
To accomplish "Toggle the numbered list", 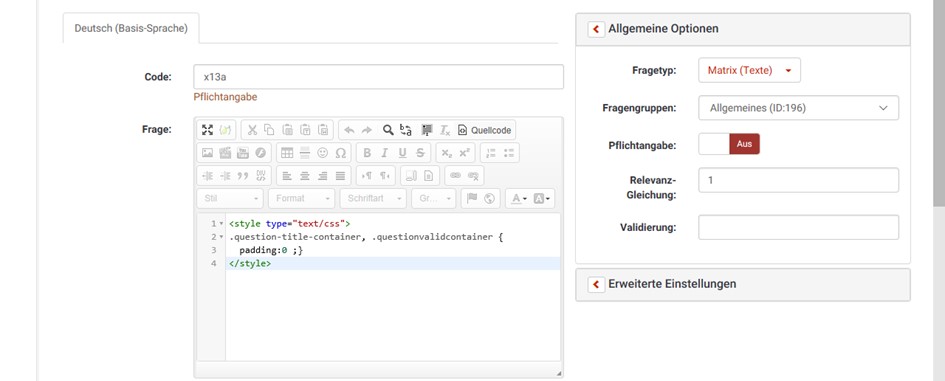I will click(x=491, y=153).
